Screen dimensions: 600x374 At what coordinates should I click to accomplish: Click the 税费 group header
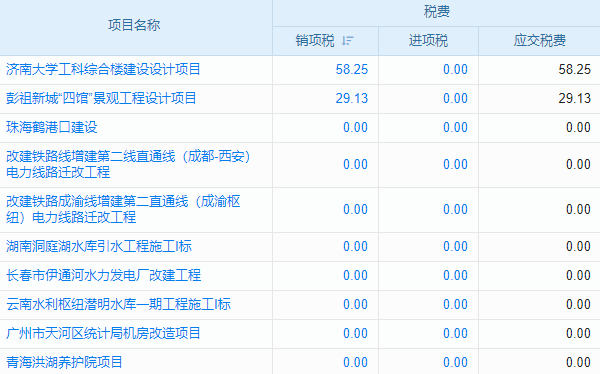437,12
